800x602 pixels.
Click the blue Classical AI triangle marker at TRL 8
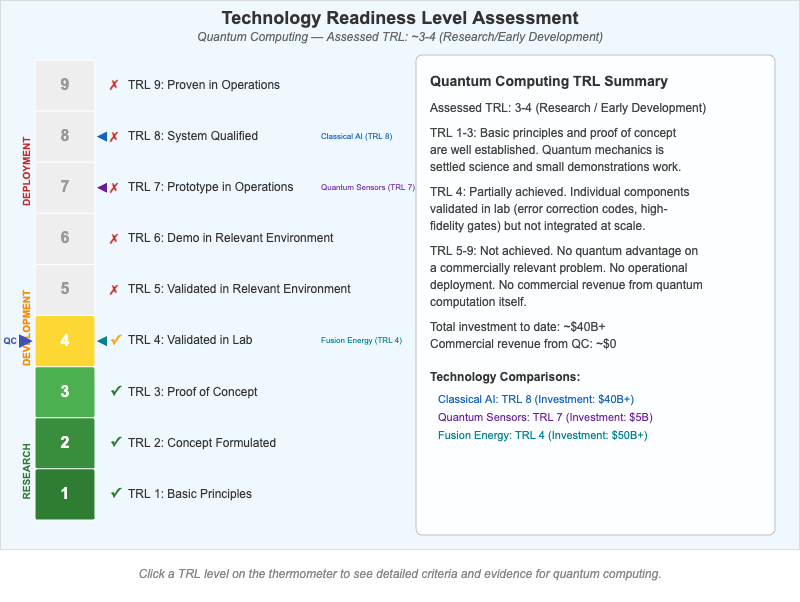coord(104,136)
